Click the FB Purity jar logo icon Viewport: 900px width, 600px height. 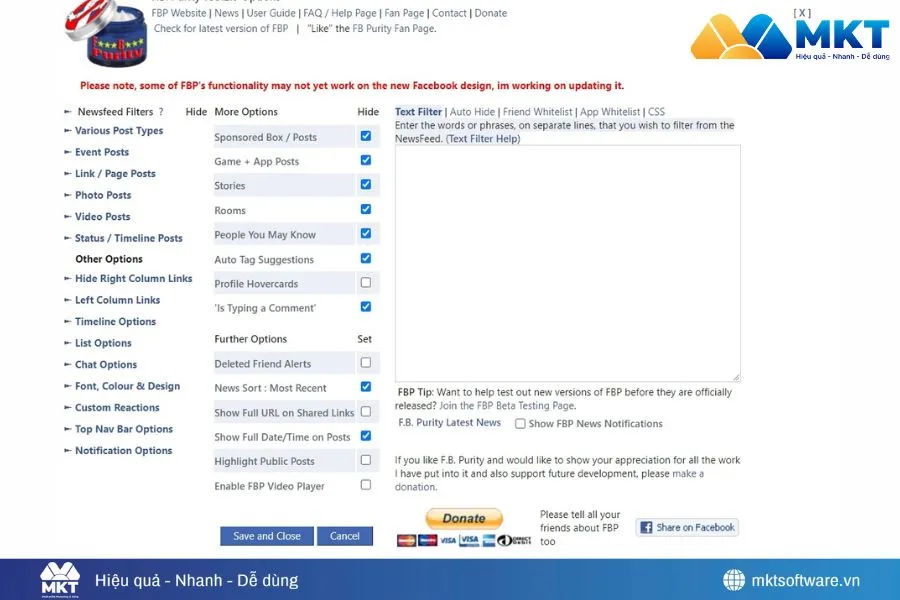(x=106, y=33)
